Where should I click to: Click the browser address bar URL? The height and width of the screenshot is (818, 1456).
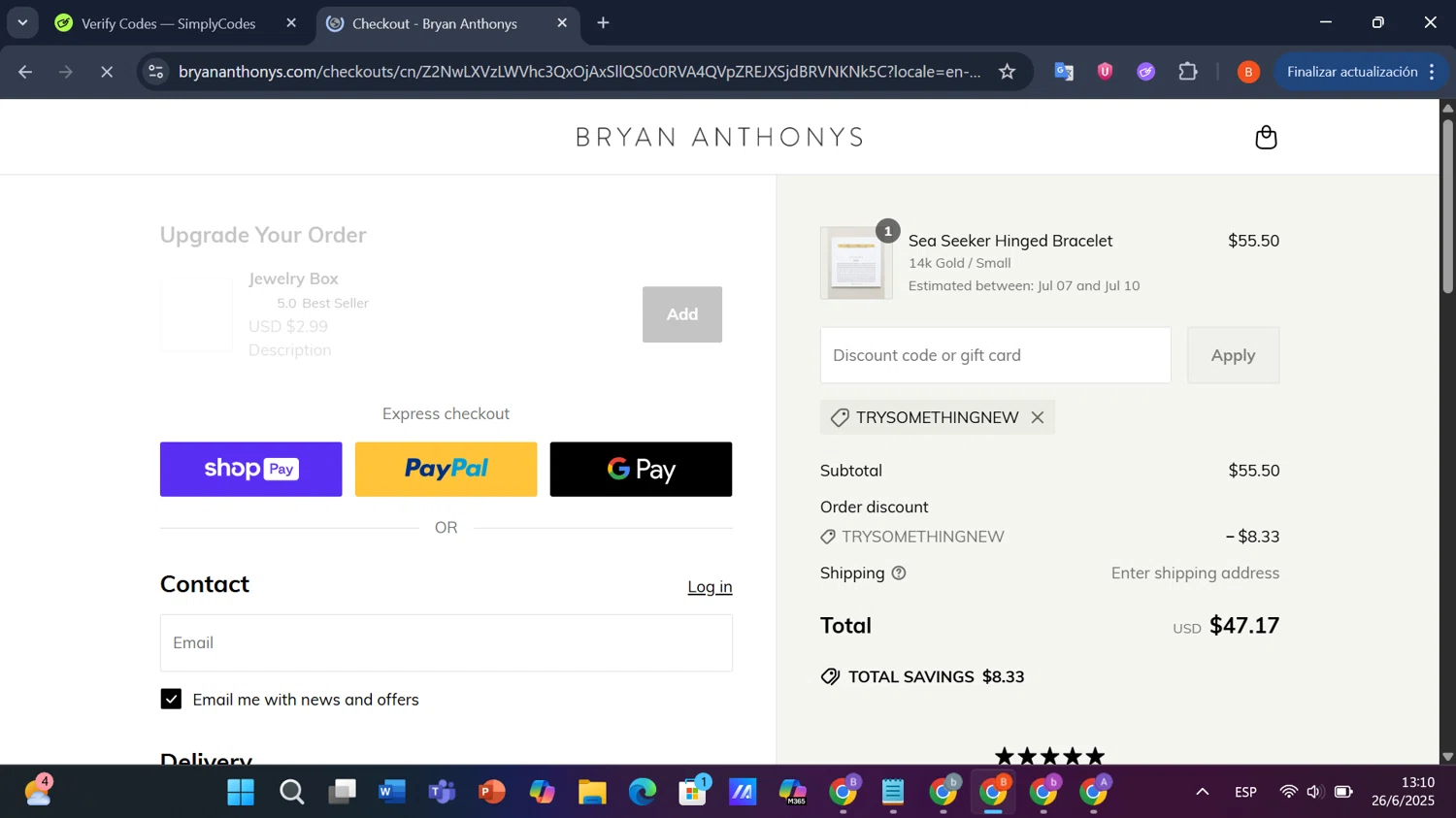[x=579, y=72]
